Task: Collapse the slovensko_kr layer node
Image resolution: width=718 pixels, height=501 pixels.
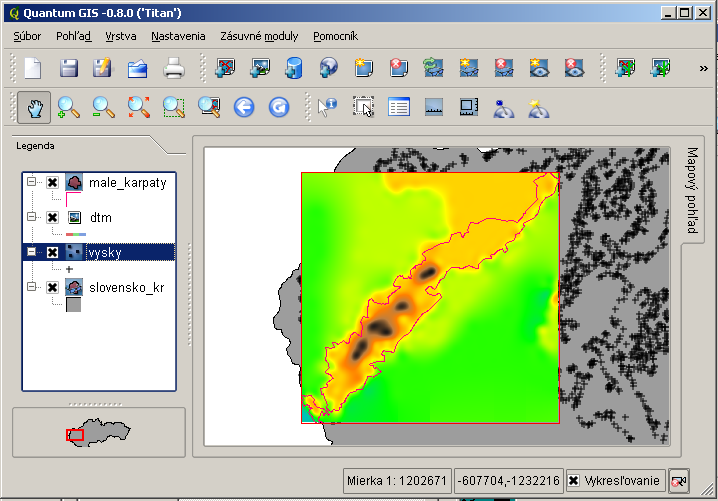Action: point(32,287)
